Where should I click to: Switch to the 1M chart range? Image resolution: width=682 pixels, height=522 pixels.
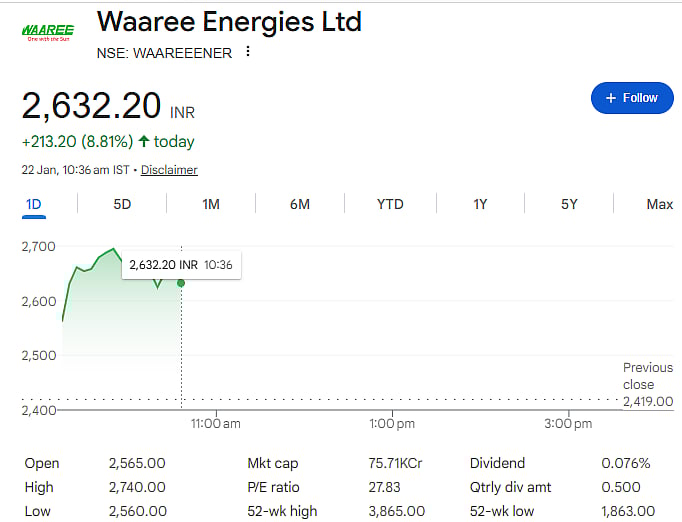[x=211, y=204]
